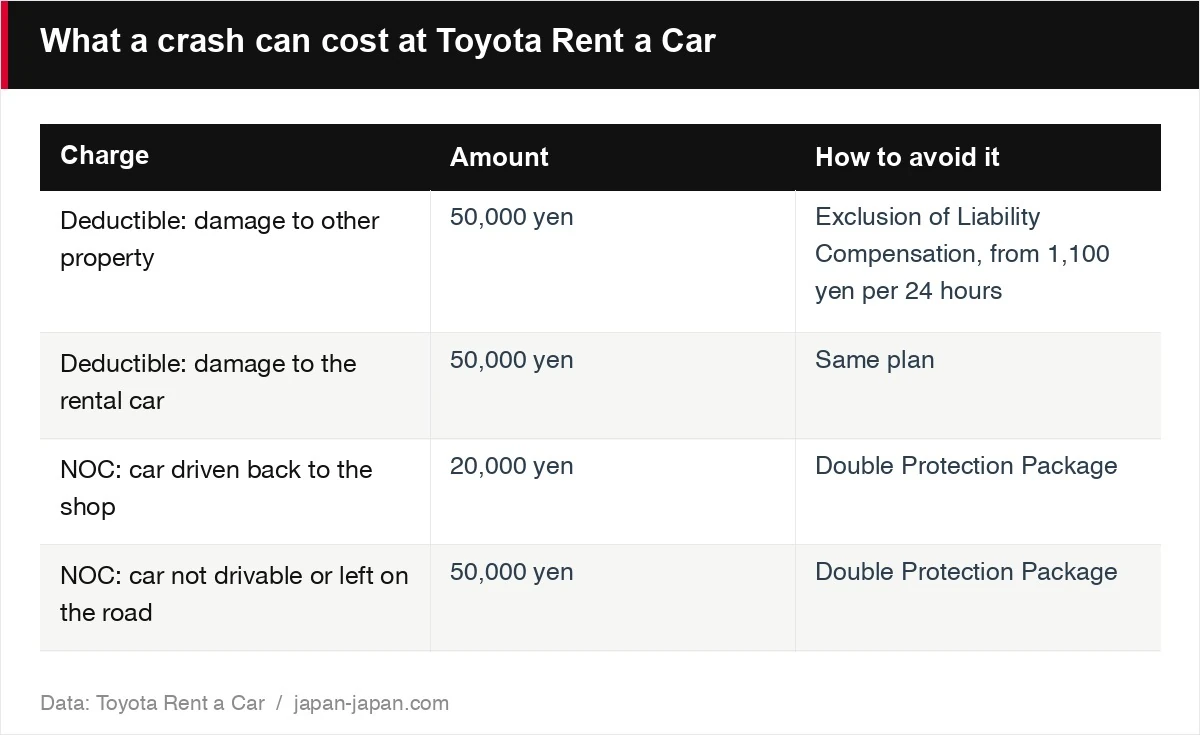The image size is (1200, 735).
Task: Click the 'Data: Toyota Rent a Car' source note
Action: point(153,703)
